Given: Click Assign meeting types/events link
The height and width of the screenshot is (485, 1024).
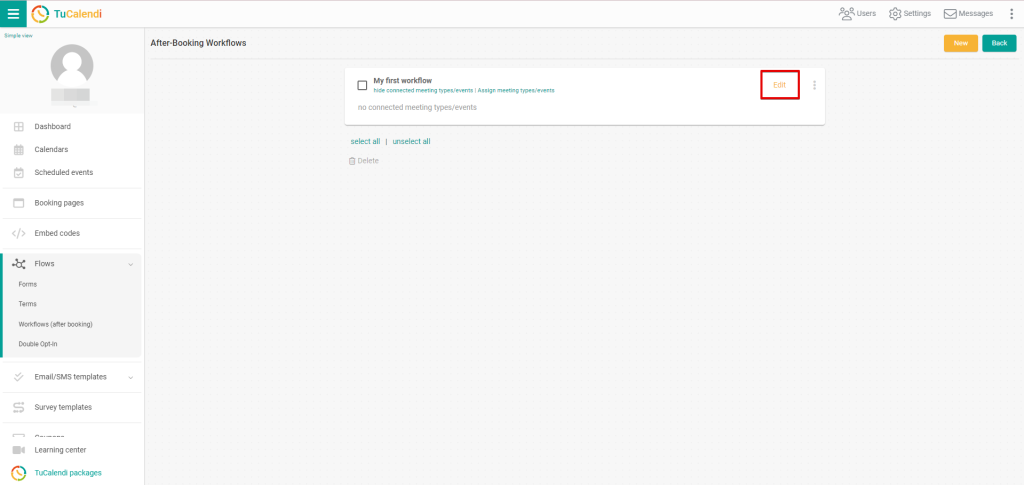Looking at the screenshot, I should [516, 90].
